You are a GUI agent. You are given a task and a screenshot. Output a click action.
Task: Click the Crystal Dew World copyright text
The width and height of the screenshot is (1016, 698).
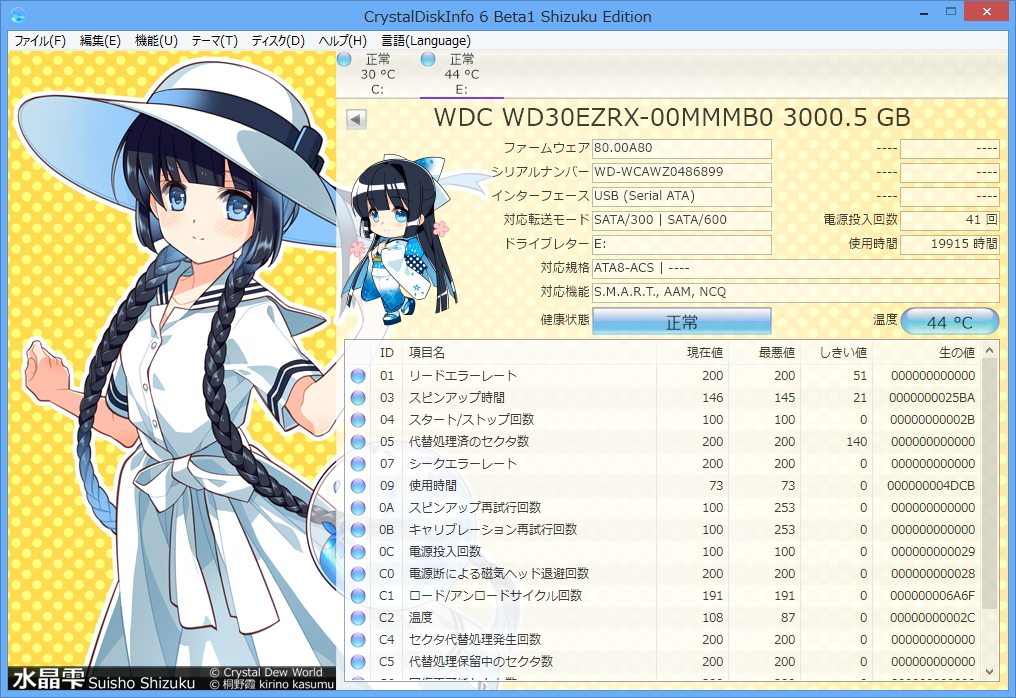266,672
